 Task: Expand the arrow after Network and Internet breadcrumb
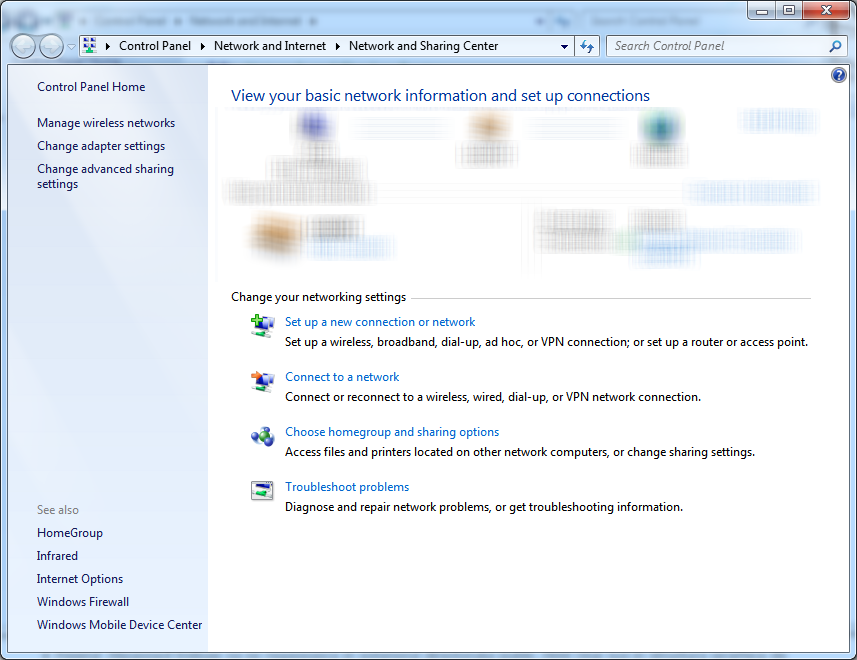[x=337, y=46]
